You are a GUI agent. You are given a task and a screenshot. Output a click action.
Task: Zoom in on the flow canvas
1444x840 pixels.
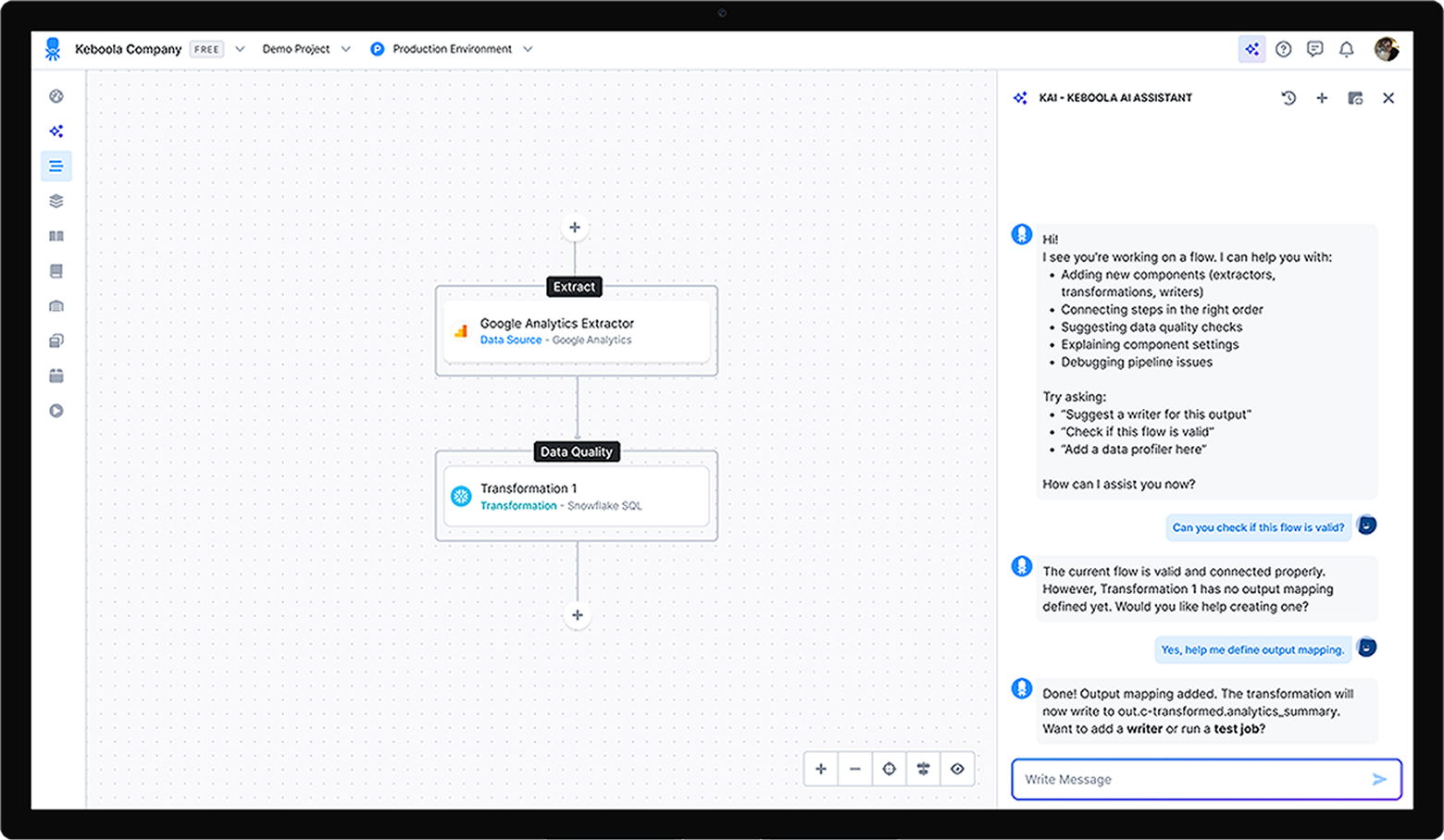click(820, 769)
